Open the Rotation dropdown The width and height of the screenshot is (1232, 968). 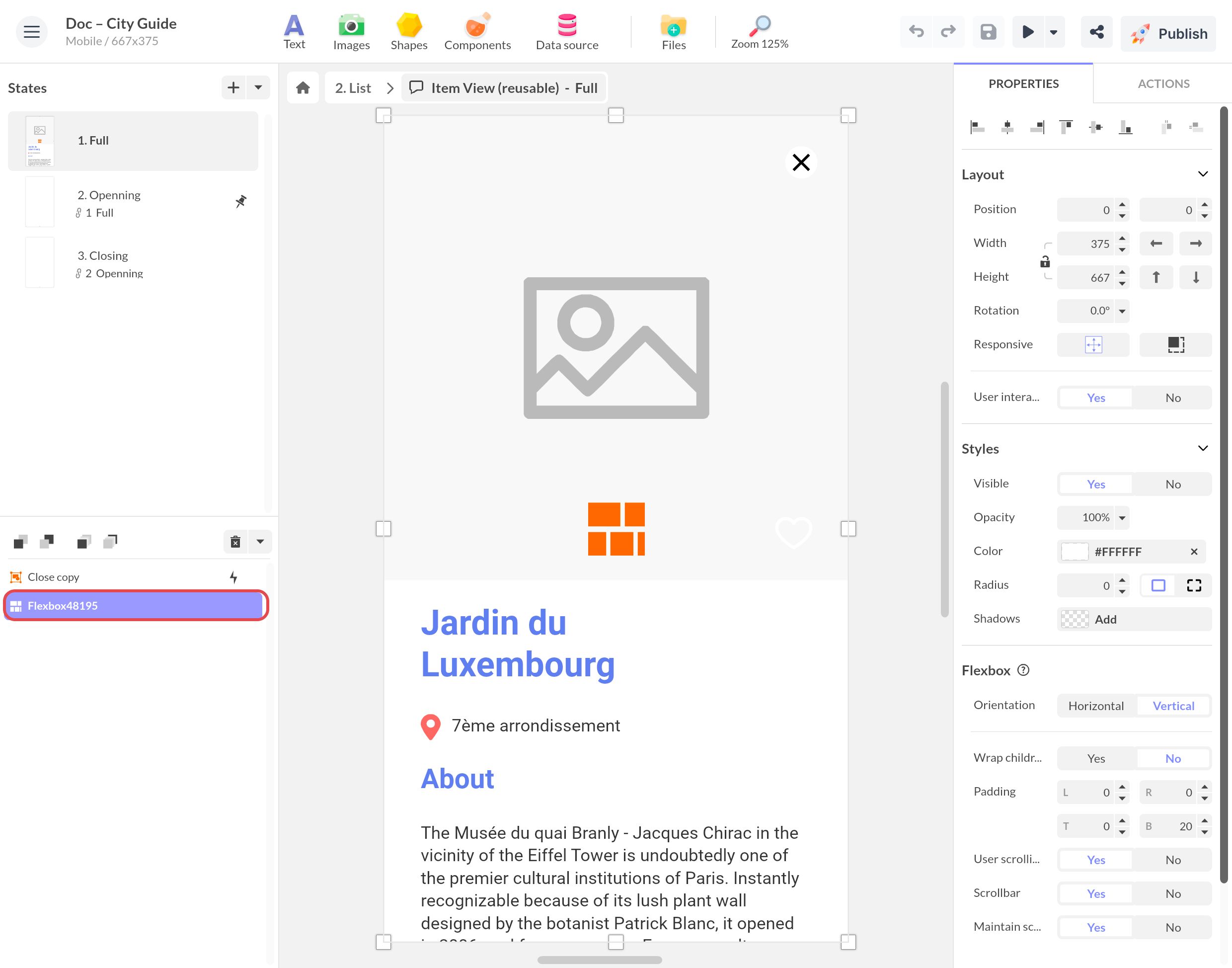tap(1122, 311)
